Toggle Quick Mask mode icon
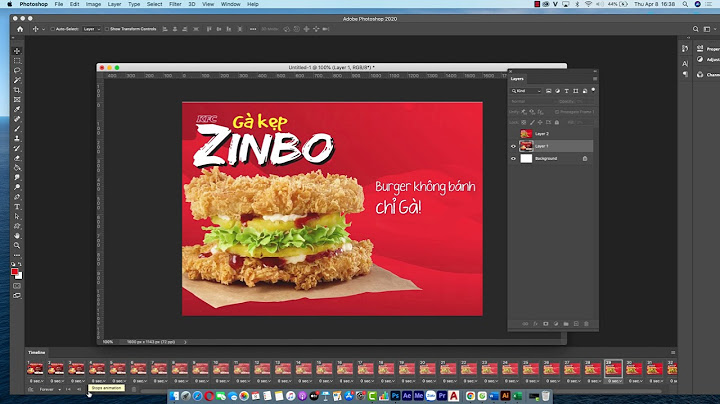The height and width of the screenshot is (404, 720). coord(17,286)
